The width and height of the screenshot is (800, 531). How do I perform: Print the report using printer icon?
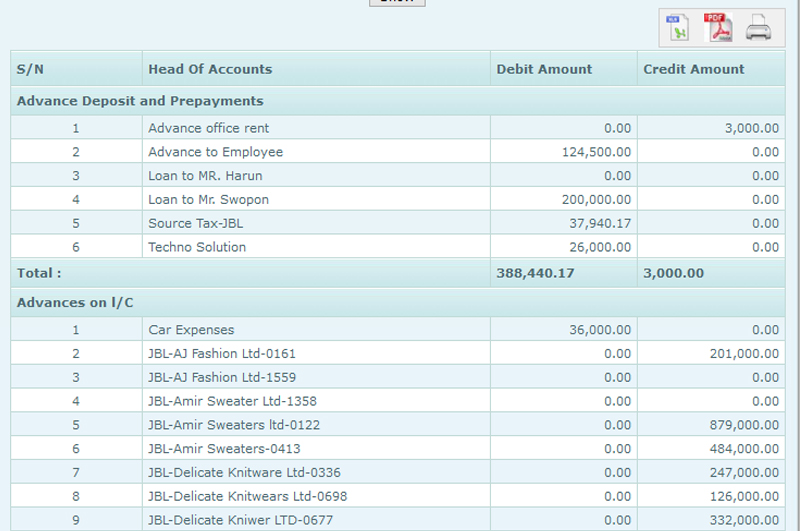pos(759,28)
